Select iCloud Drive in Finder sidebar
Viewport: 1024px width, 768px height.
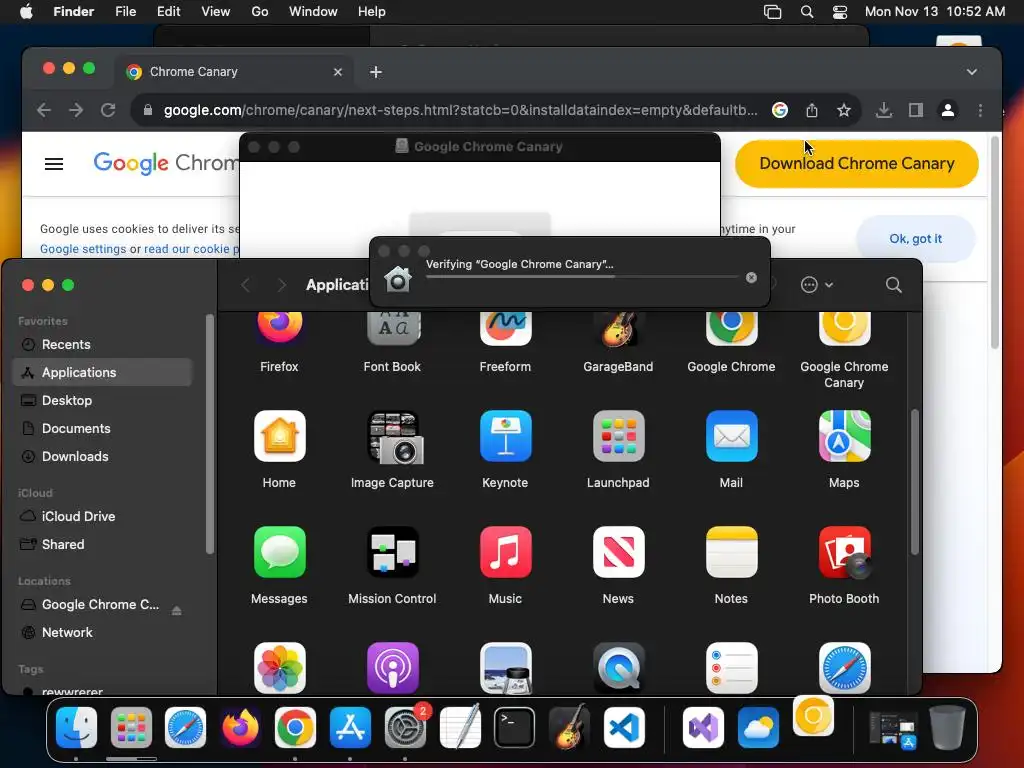pos(103,517)
